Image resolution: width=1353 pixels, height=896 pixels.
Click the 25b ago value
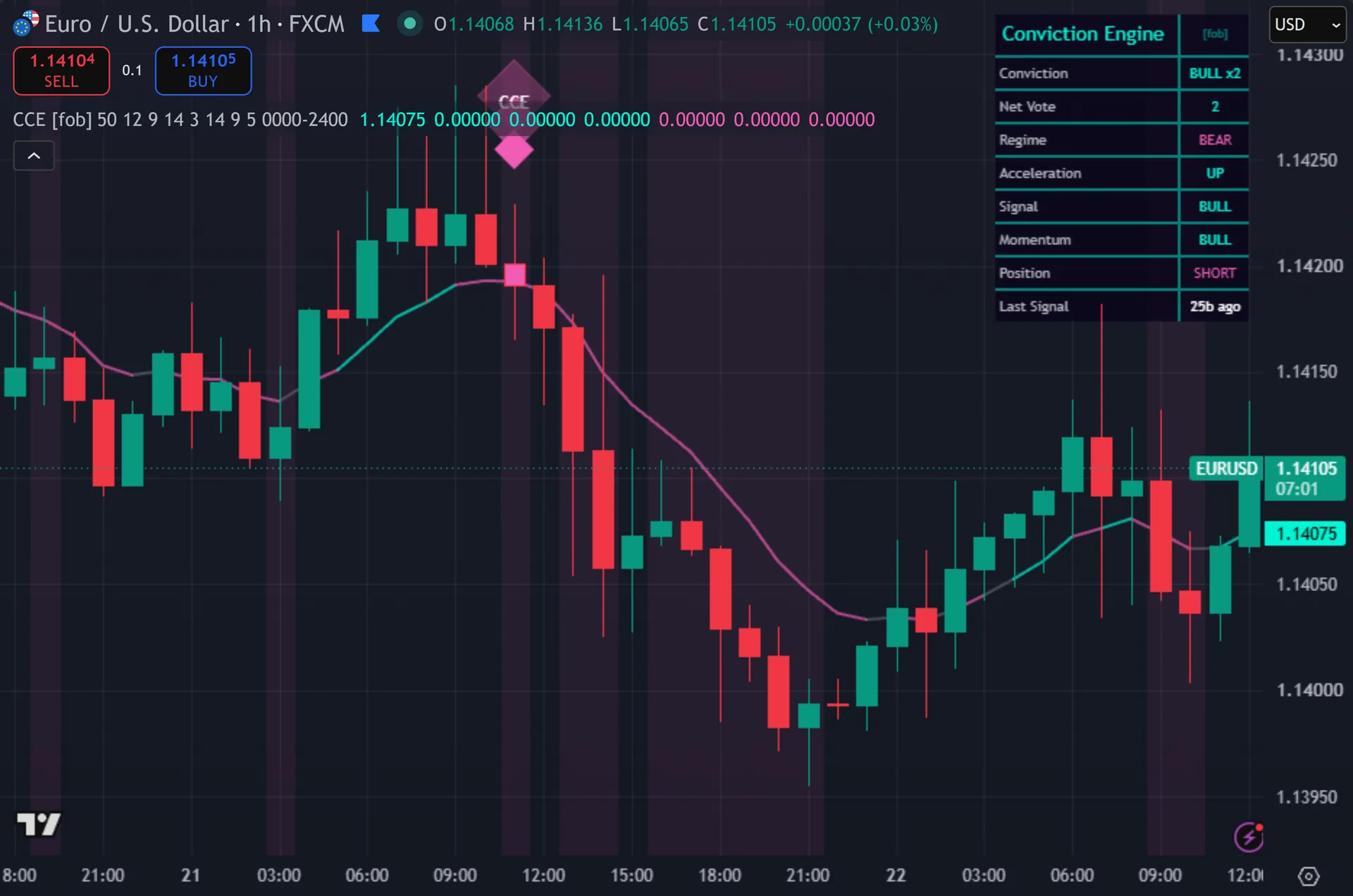click(x=1215, y=306)
